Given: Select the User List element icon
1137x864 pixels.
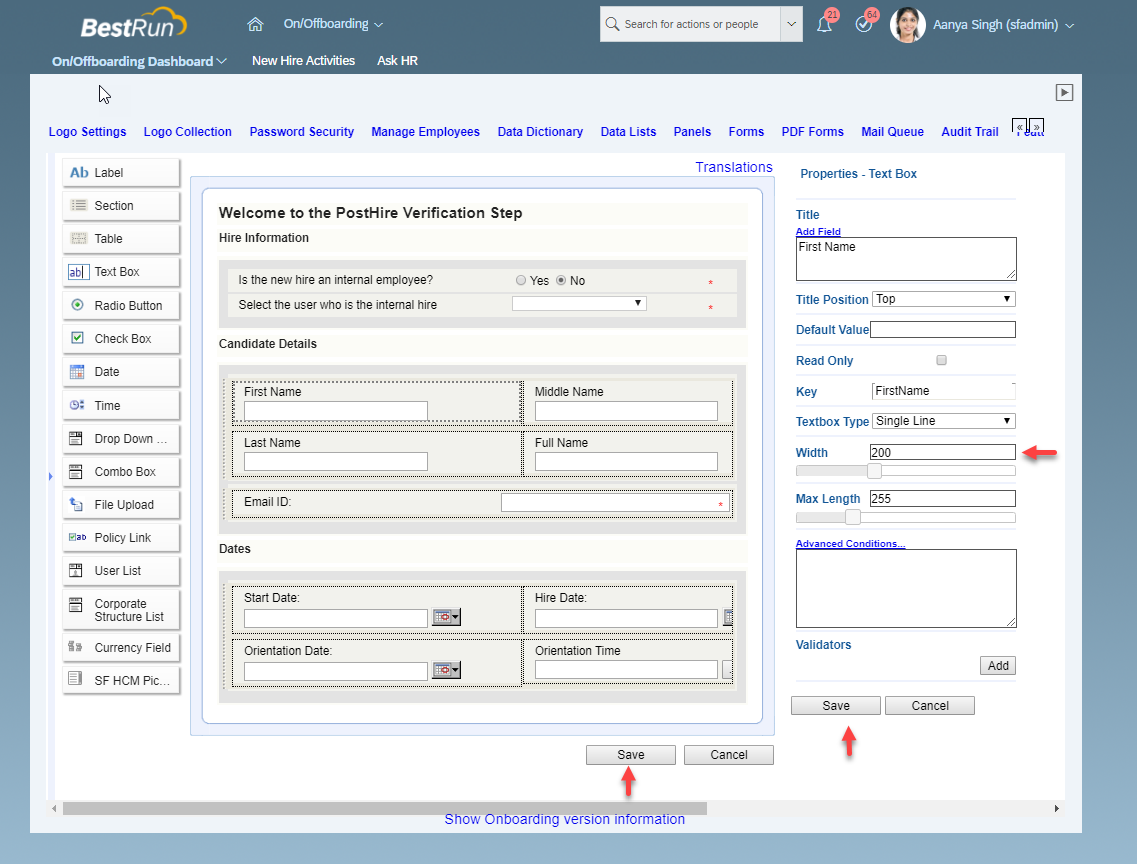Looking at the screenshot, I should click(x=75, y=570).
